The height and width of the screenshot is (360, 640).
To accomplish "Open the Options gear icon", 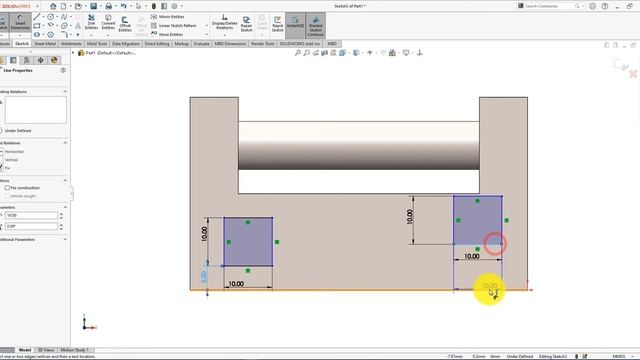I will [x=174, y=6].
